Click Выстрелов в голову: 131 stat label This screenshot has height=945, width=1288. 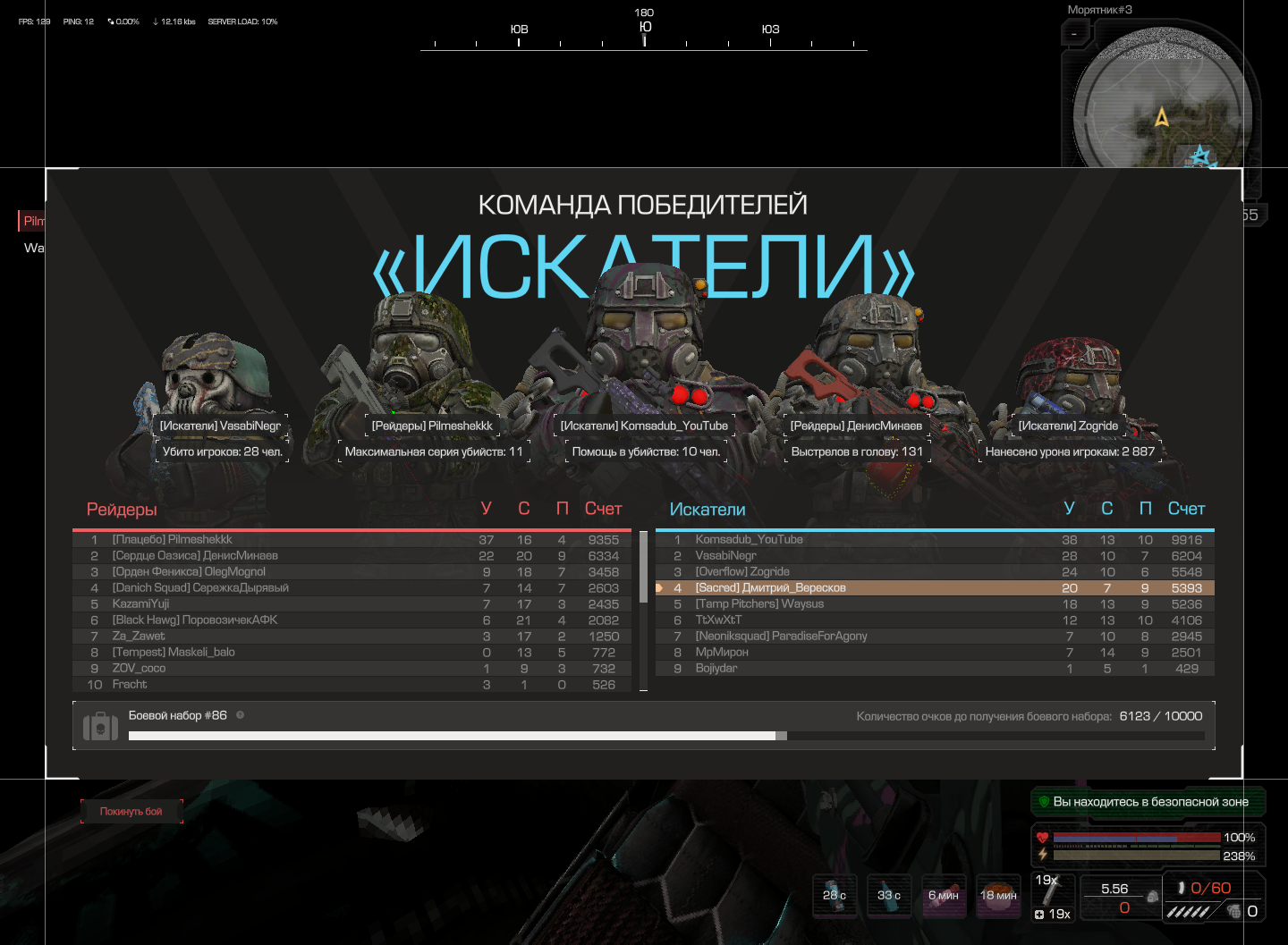coord(857,451)
